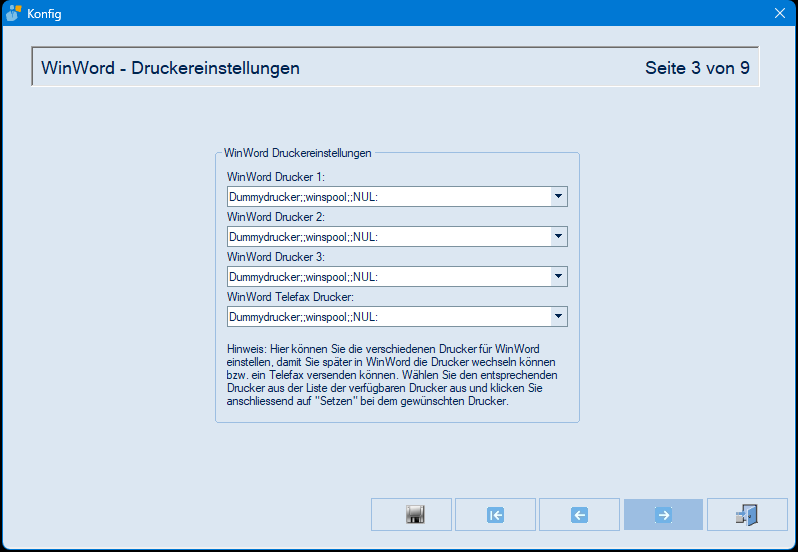The image size is (798, 552).
Task: Click the 'WinWord Drucker 3:' label
Action: (276, 257)
